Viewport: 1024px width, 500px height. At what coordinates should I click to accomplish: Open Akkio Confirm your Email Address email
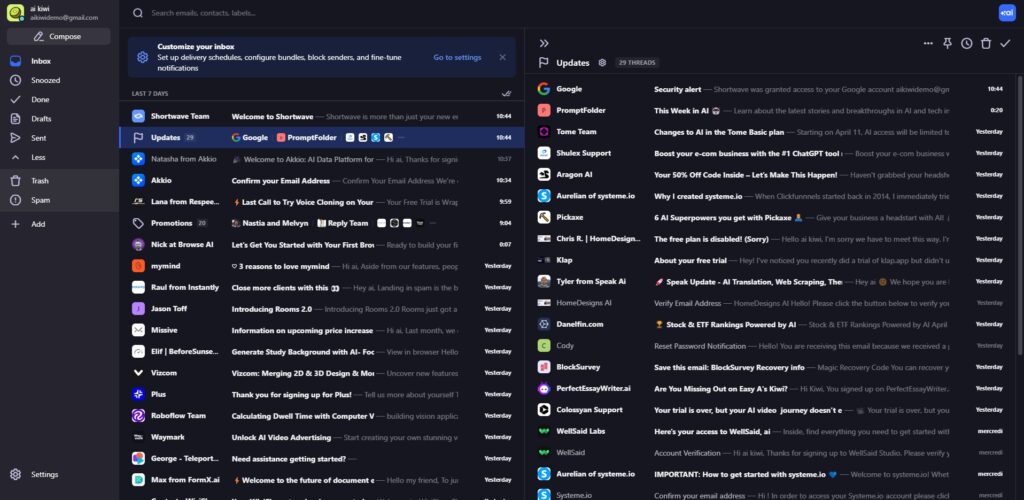[x=321, y=180]
